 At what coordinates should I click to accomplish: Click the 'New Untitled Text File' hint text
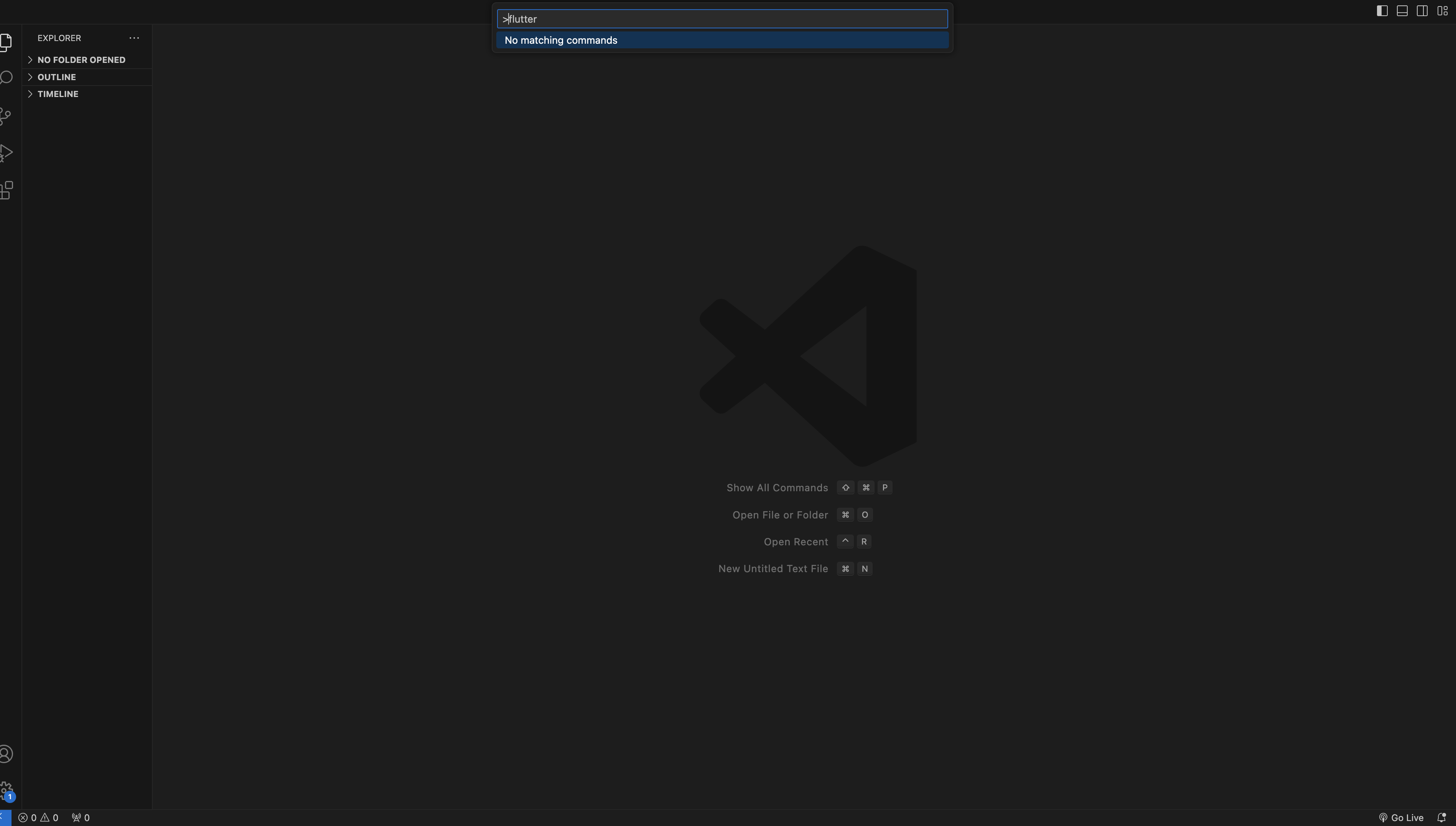773,568
